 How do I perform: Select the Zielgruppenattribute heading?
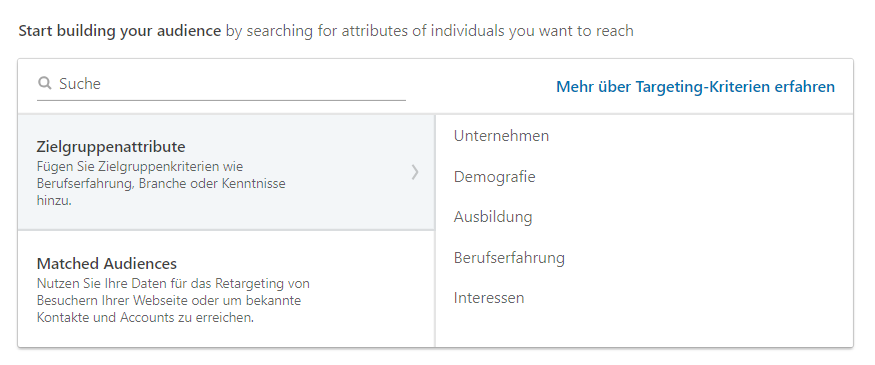click(x=111, y=146)
